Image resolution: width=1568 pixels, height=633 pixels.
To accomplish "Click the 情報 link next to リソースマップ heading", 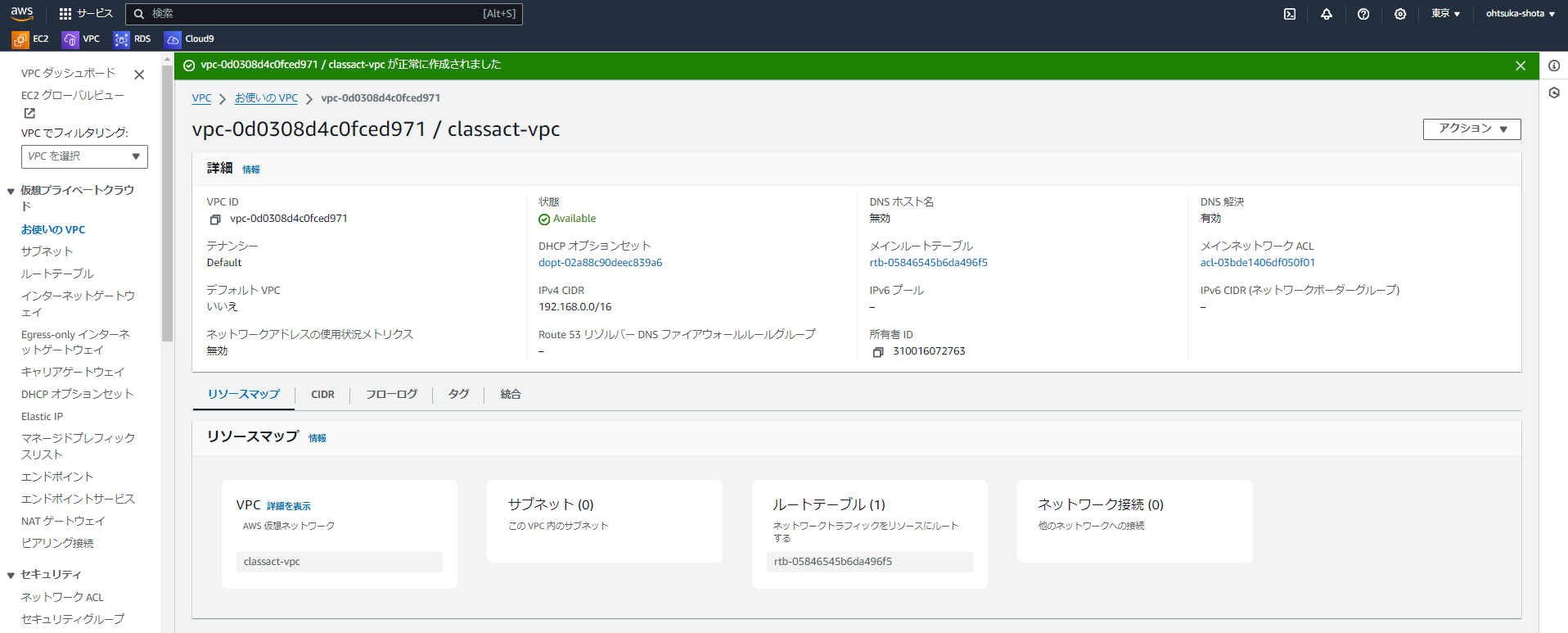I will click(x=317, y=438).
